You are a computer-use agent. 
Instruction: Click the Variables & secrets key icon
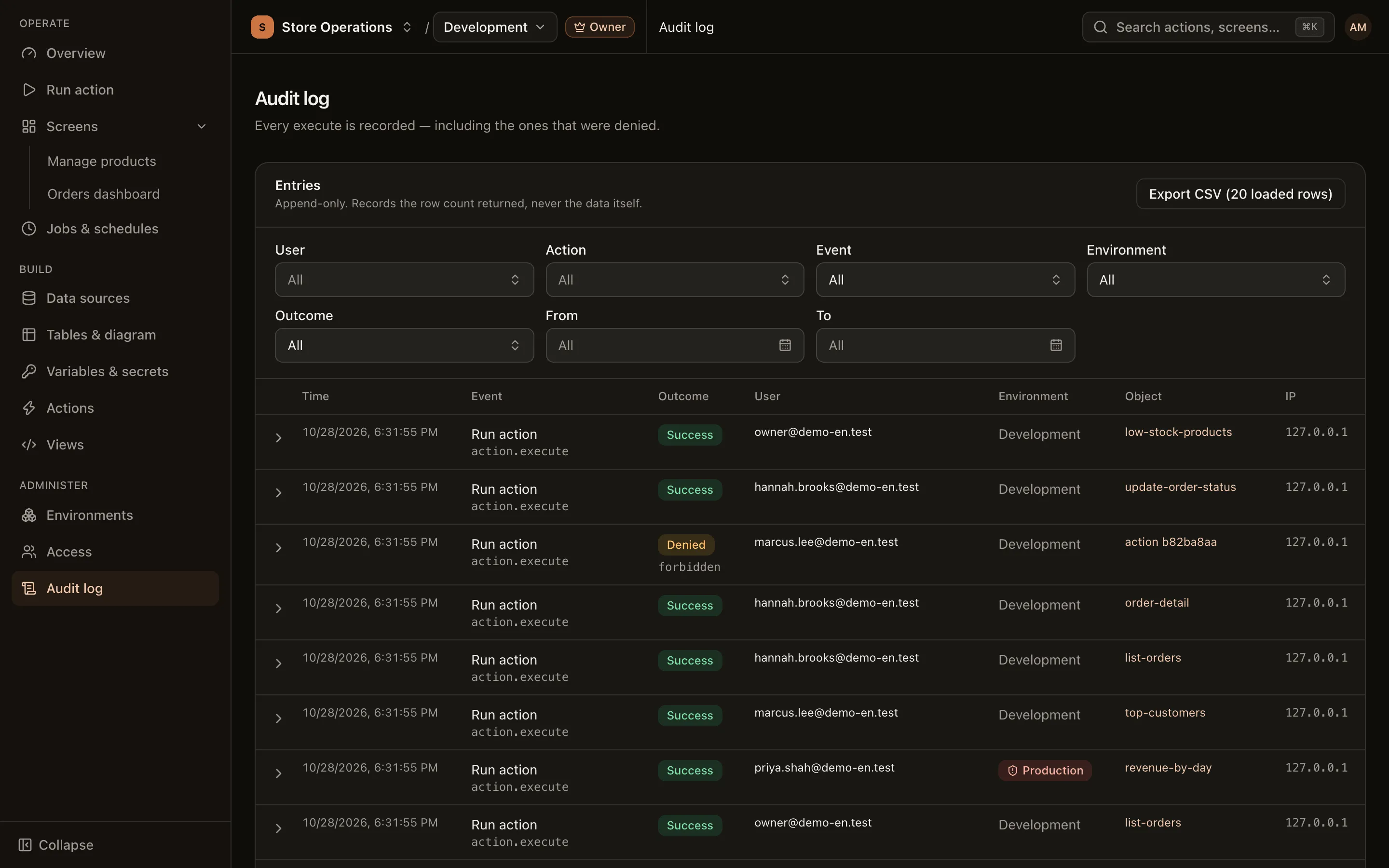click(29, 371)
